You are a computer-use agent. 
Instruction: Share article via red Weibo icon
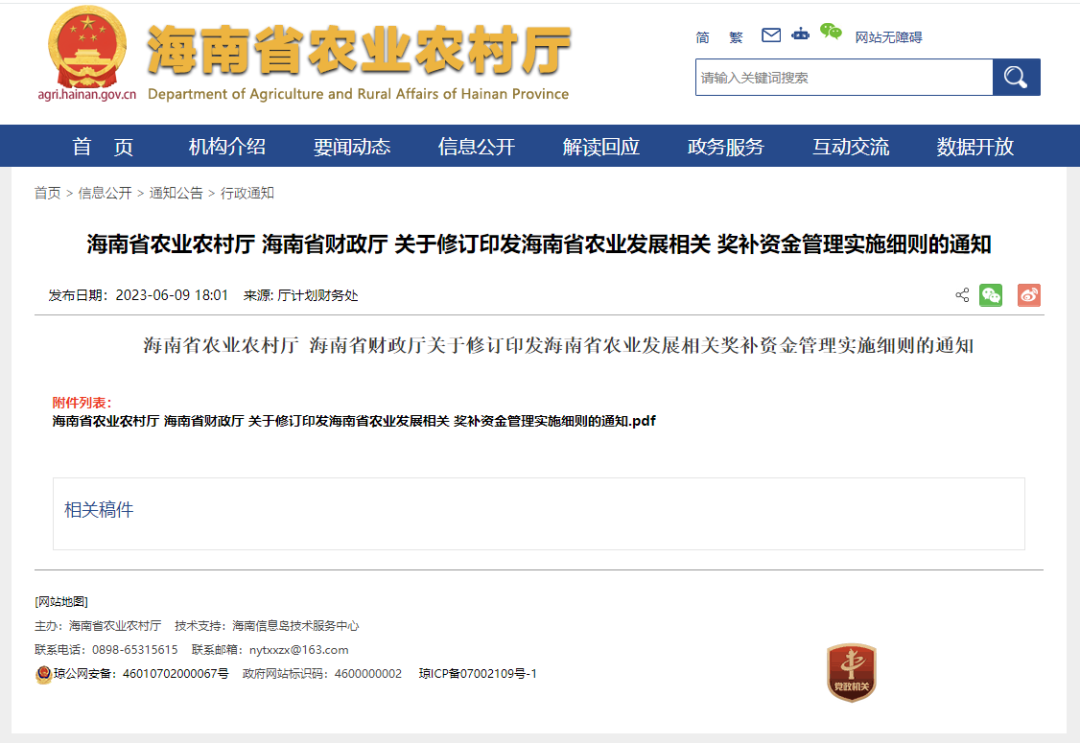(1029, 295)
